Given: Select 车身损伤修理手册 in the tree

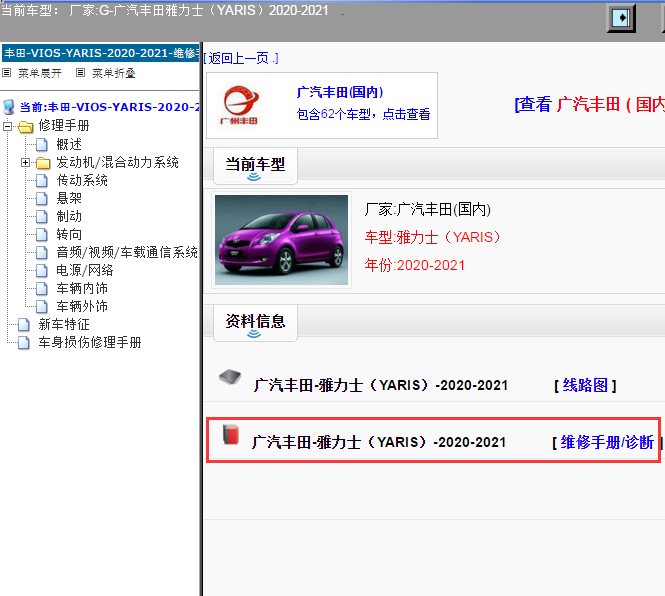Looking at the screenshot, I should click(x=90, y=343).
